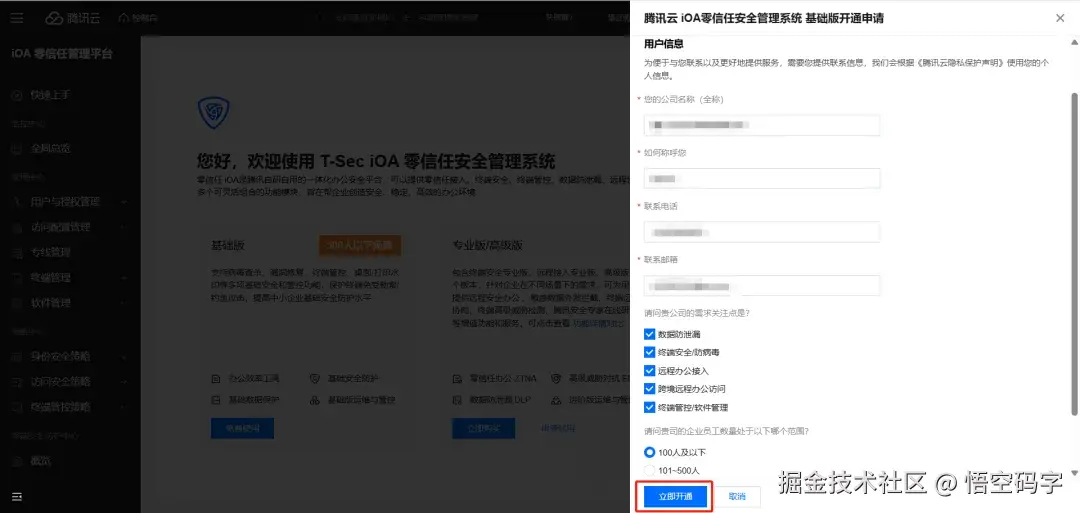Click the Tencent Cloud logo

(x=73, y=19)
